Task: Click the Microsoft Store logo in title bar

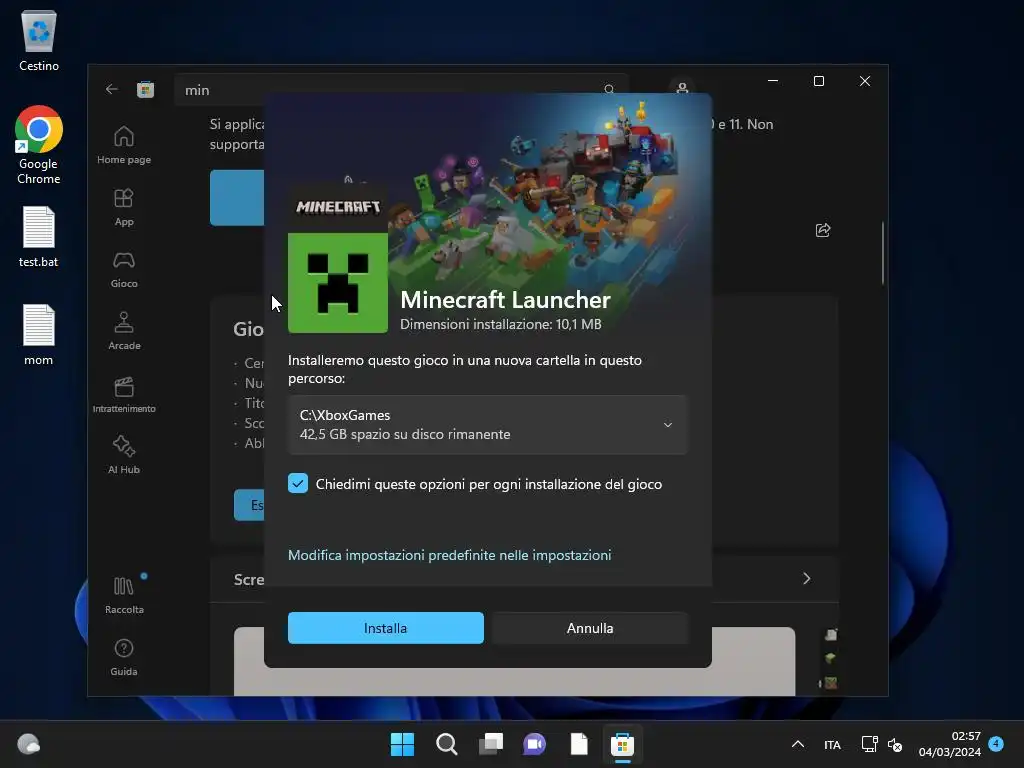Action: 146,89
